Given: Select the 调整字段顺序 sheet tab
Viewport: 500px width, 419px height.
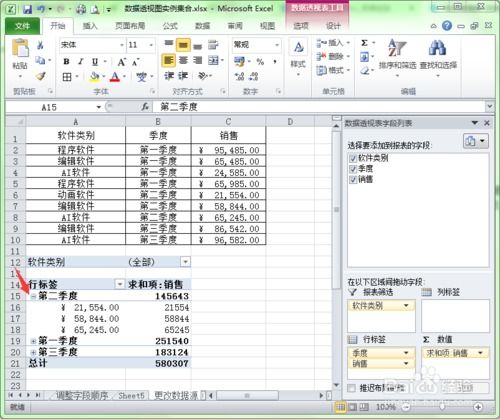Looking at the screenshot, I should click(82, 396).
